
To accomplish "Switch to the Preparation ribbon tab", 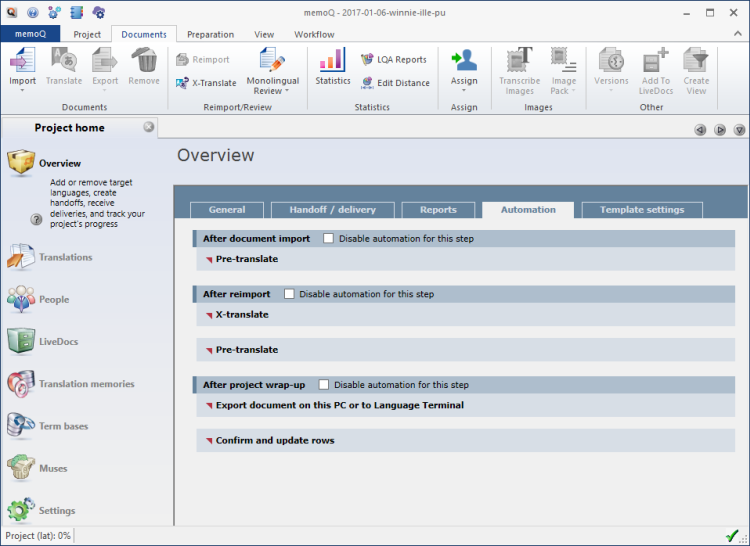I will click(210, 34).
